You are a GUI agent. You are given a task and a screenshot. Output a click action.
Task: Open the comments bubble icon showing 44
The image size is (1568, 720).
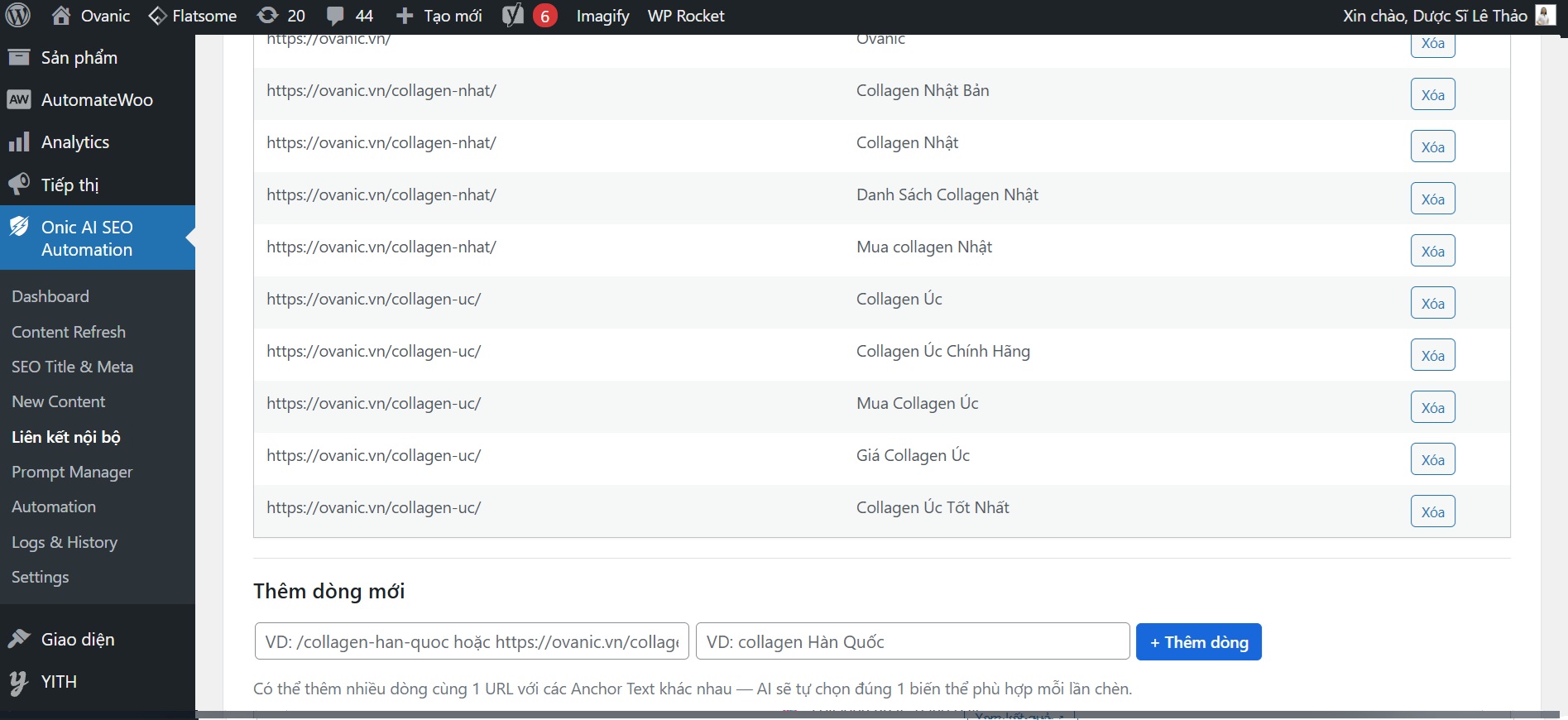[335, 16]
